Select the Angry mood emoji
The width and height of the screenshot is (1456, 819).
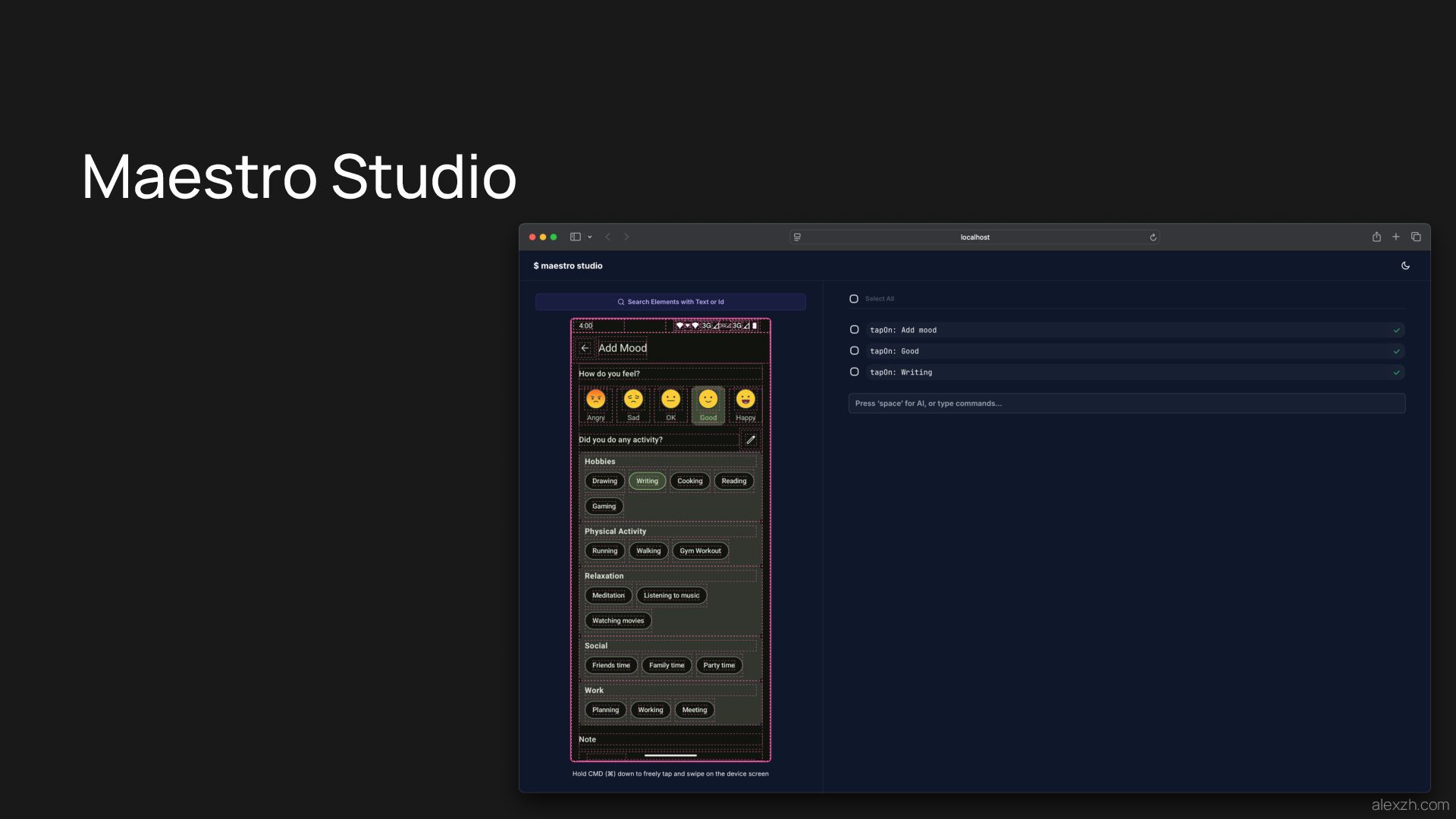(596, 400)
